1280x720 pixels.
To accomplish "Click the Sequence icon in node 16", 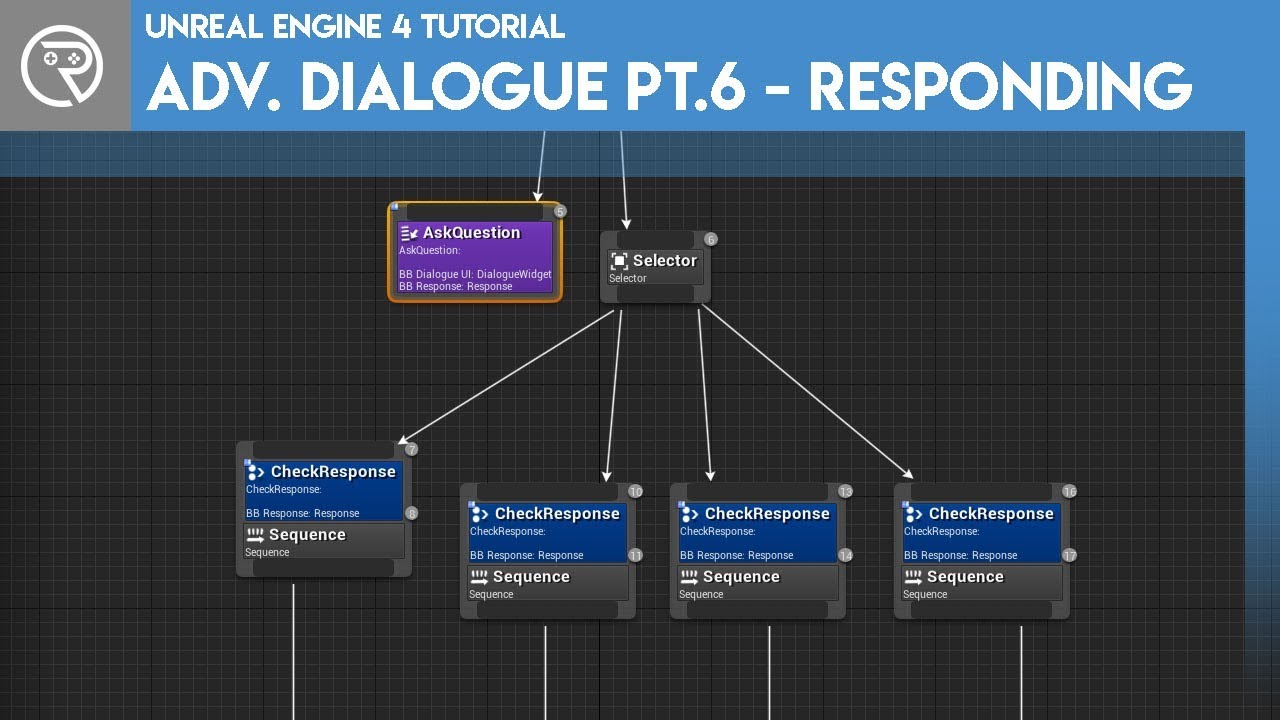I will [x=913, y=577].
